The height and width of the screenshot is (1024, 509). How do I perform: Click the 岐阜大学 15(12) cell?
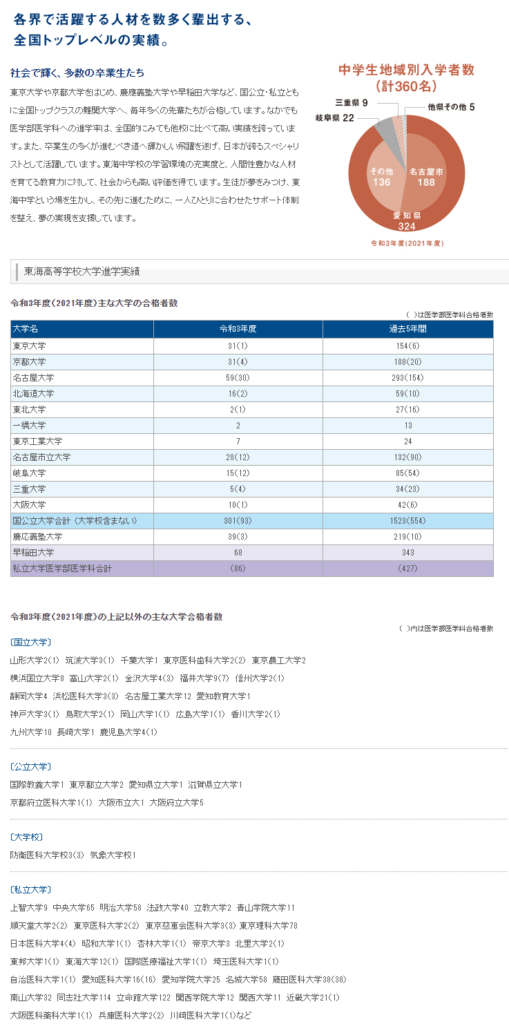click(x=238, y=473)
